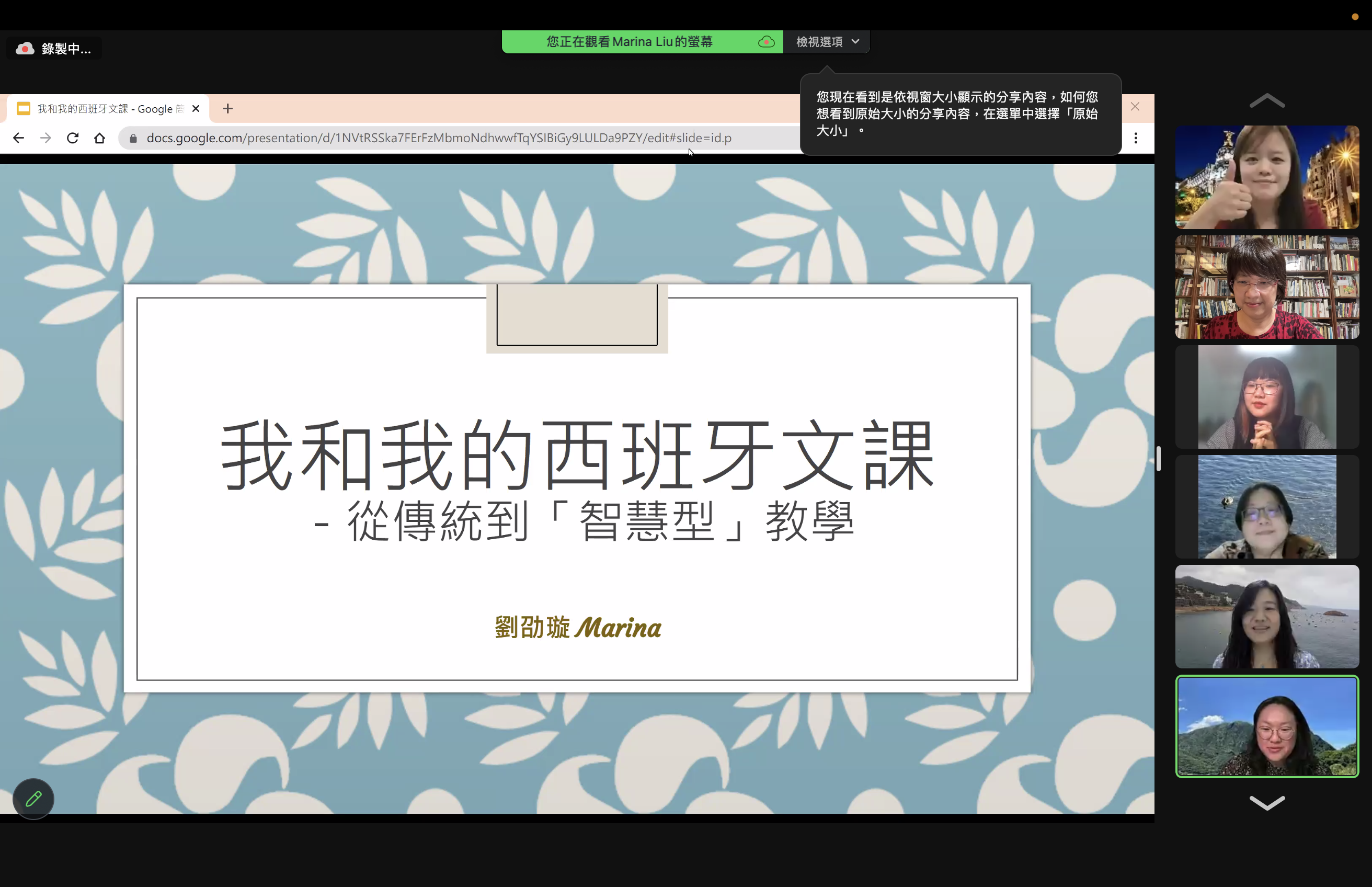Click the panel divider handle beside video strip

1158,459
